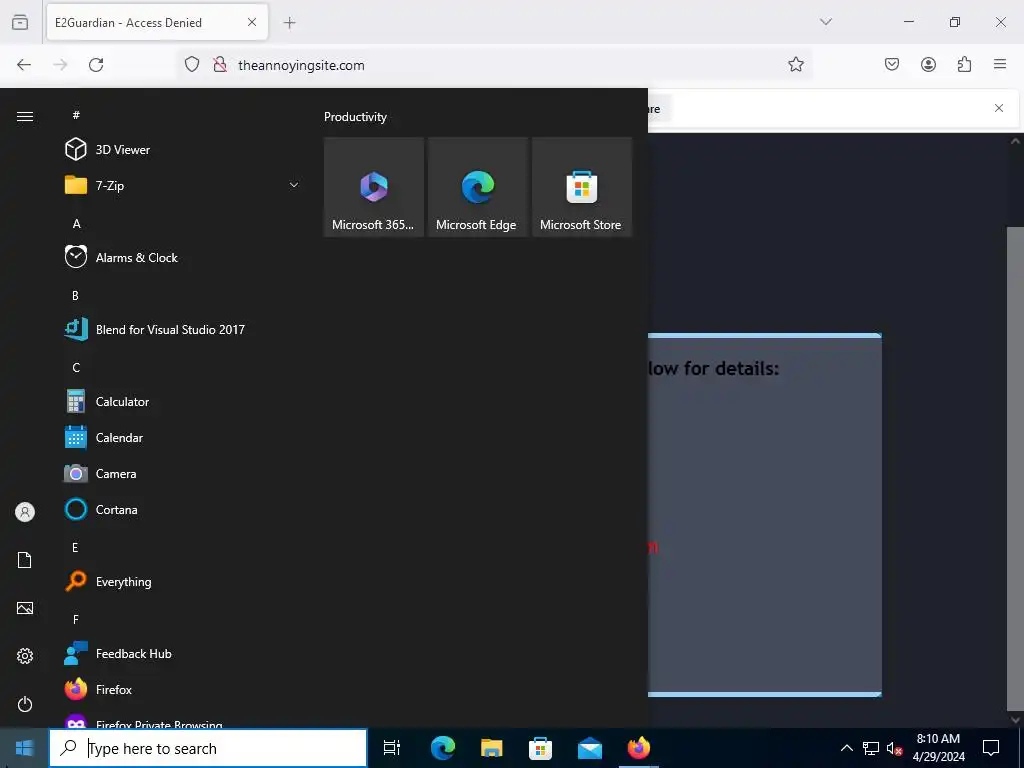Expand the 7-Zip folder chevron
Screen dimensions: 1024x768
coord(294,185)
